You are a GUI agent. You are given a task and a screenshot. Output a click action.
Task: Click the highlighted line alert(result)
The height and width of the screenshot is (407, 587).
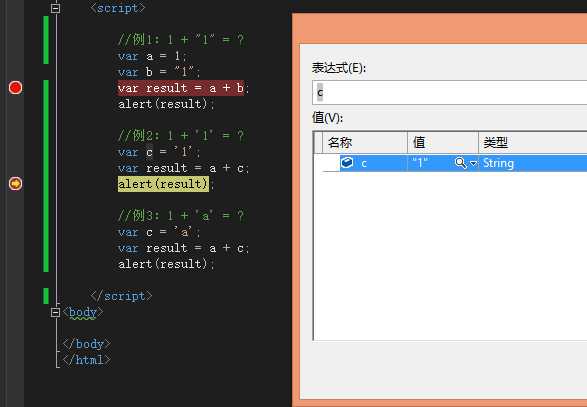[x=165, y=184]
